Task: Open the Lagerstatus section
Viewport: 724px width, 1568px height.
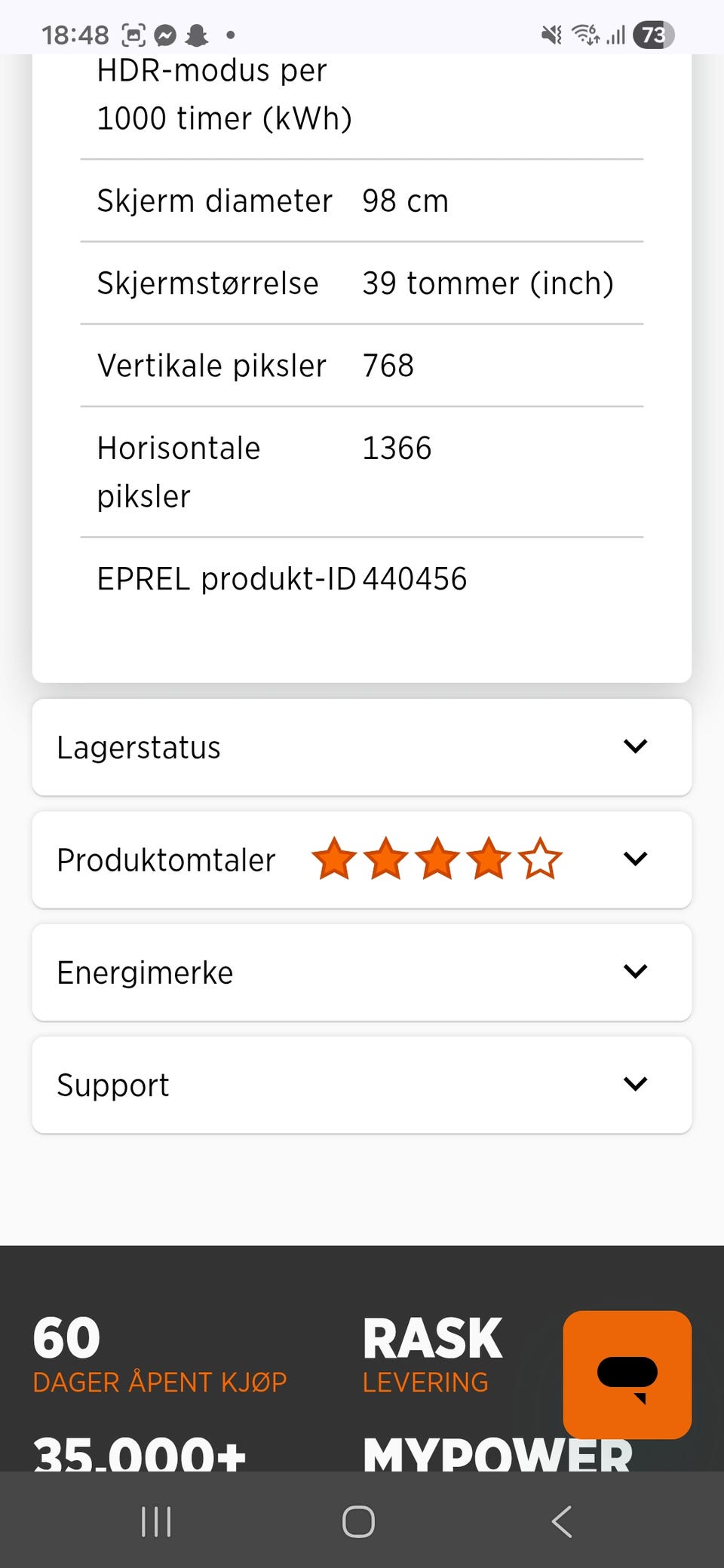Action: tap(362, 747)
